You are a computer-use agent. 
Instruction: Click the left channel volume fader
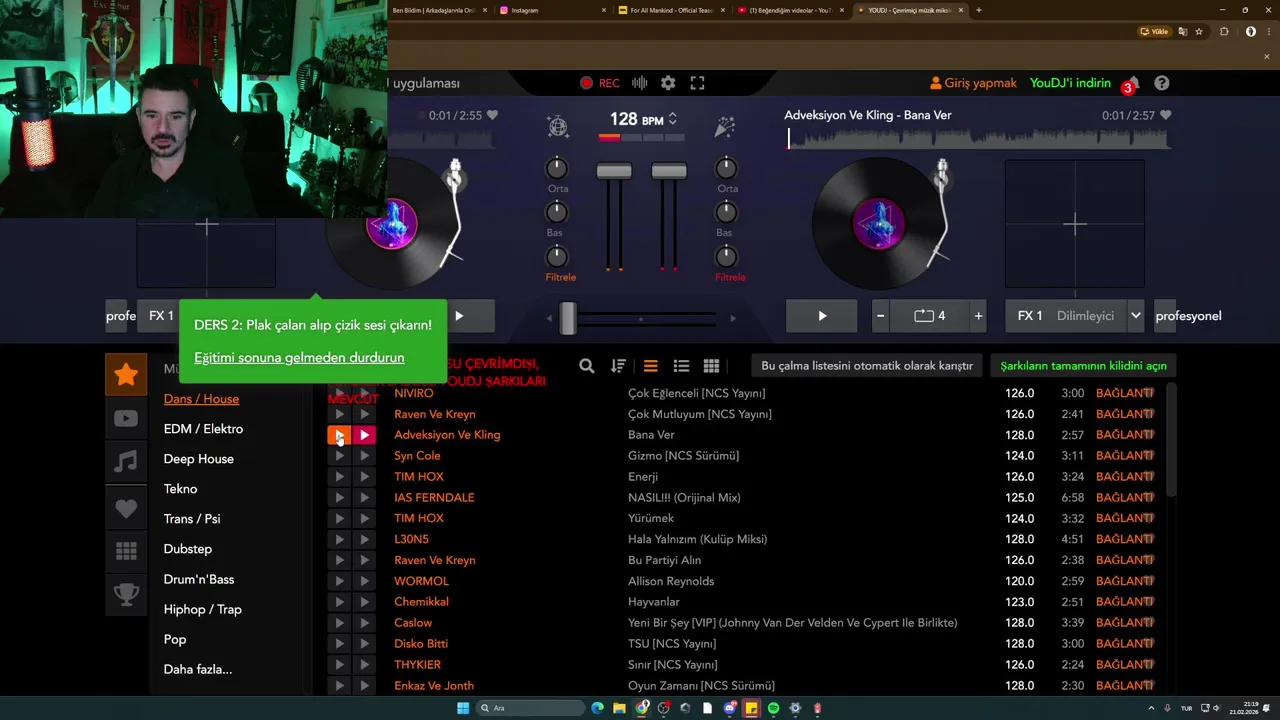614,171
